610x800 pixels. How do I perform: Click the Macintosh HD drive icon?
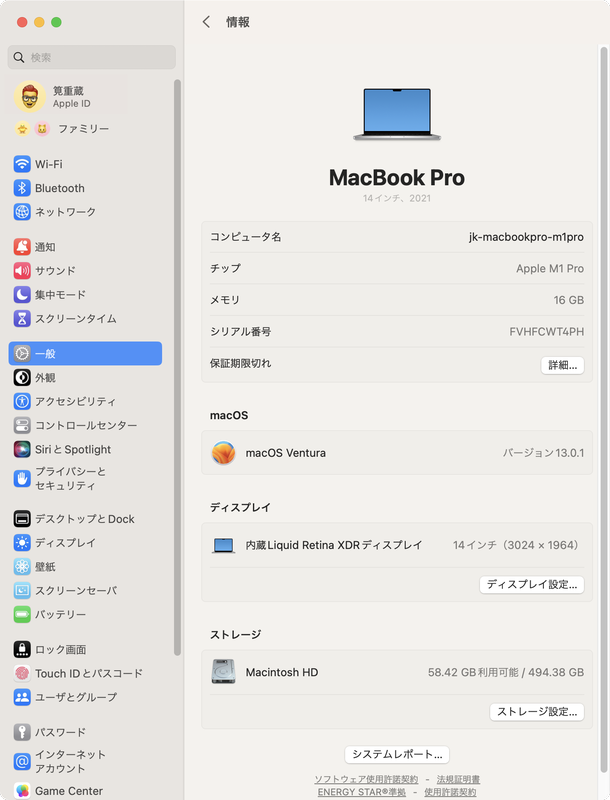click(x=223, y=672)
